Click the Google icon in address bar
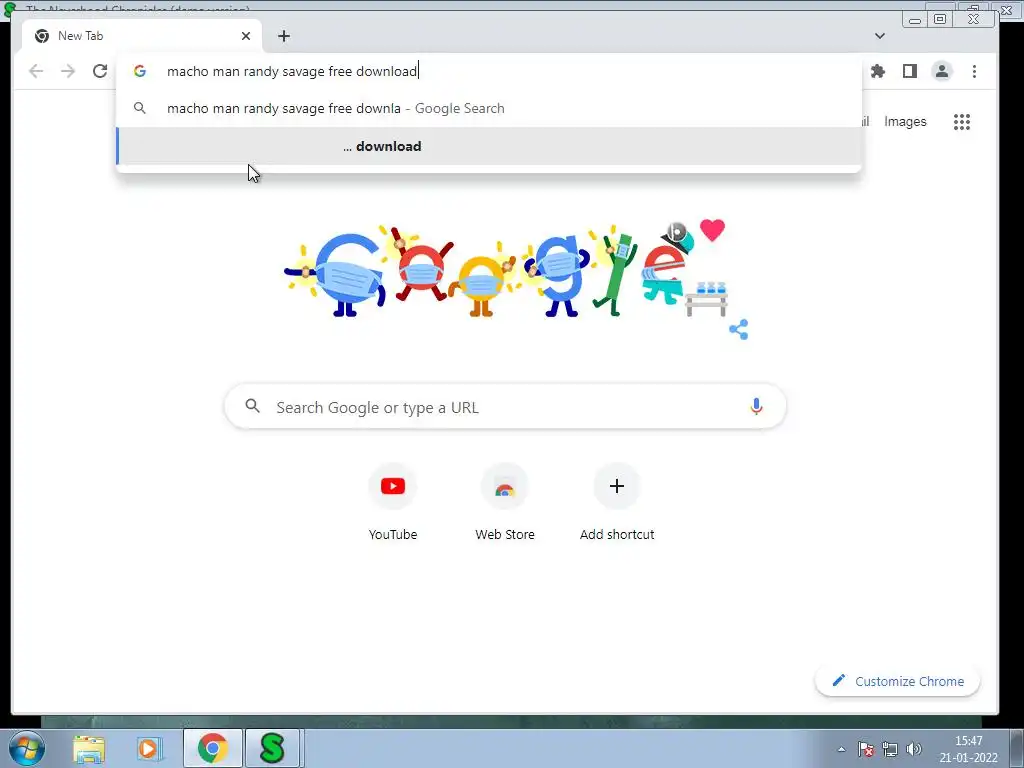 click(x=140, y=71)
